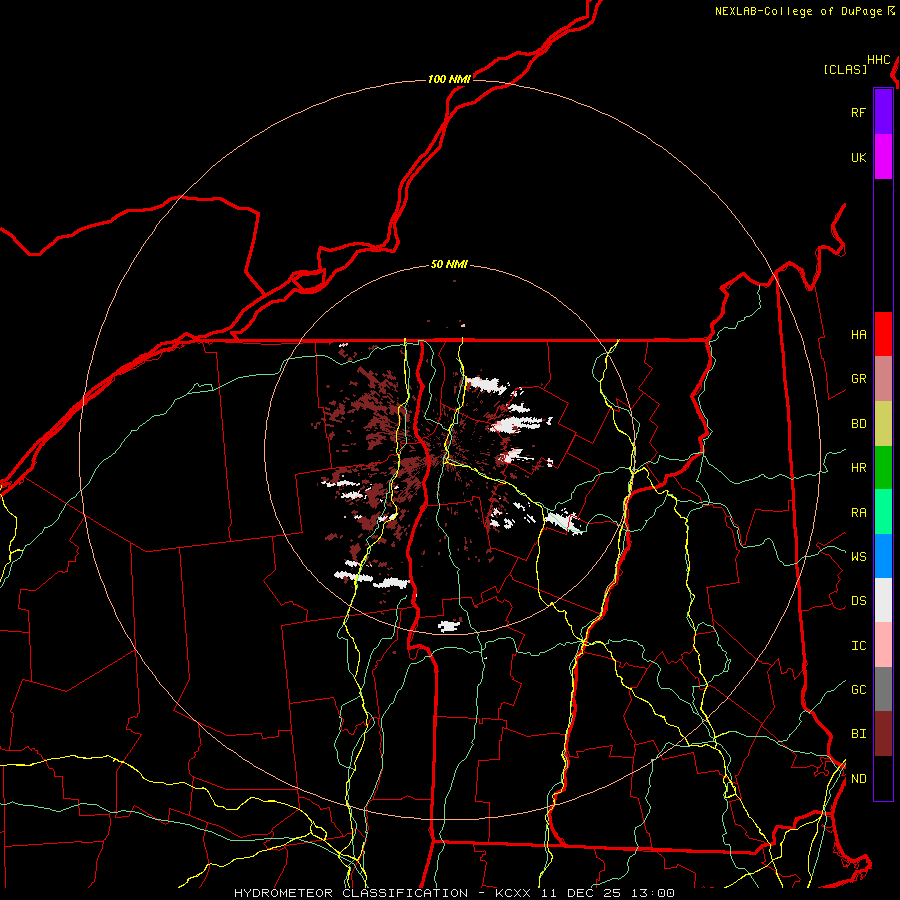Click the BD legend label
Image resolution: width=900 pixels, height=900 pixels.
(x=858, y=424)
